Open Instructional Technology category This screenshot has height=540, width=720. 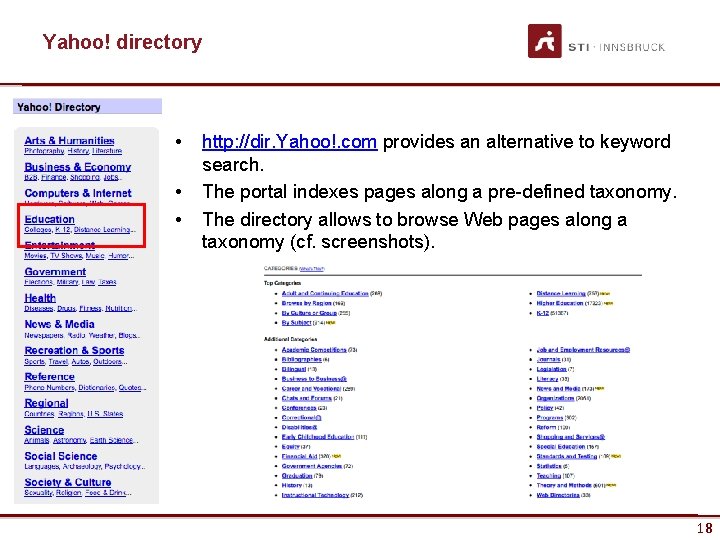pos(315,495)
